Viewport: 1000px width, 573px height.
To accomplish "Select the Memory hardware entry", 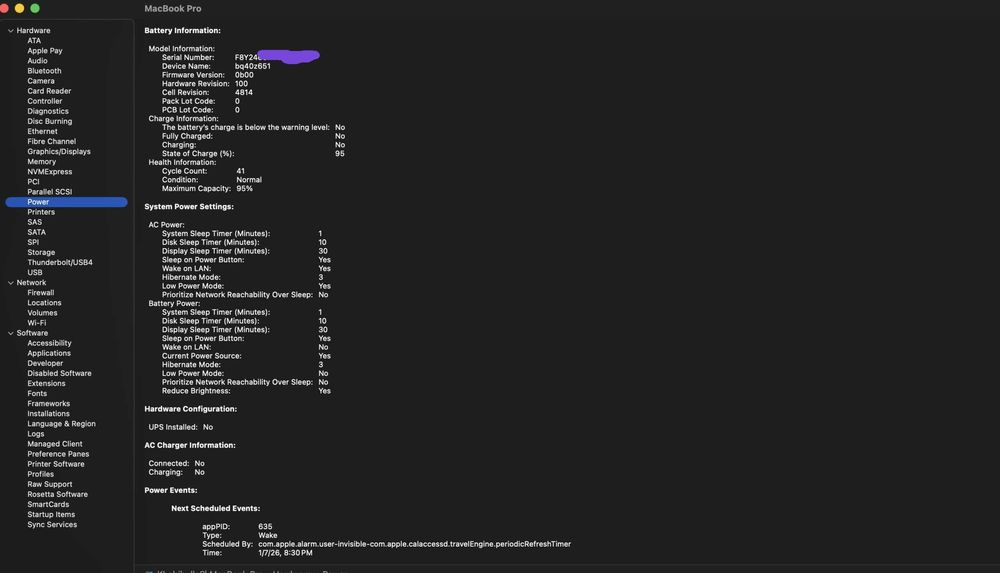I will click(42, 161).
